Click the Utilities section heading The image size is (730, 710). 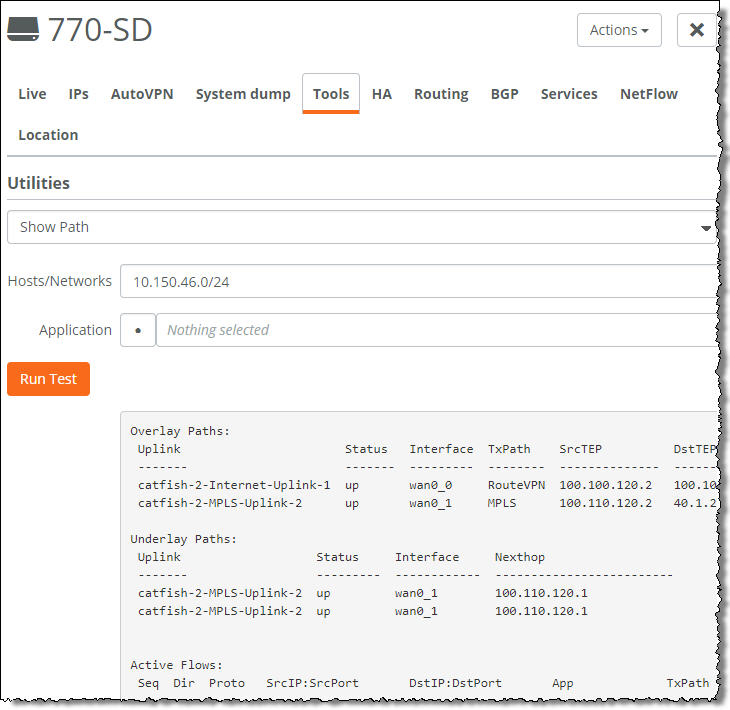[x=39, y=183]
